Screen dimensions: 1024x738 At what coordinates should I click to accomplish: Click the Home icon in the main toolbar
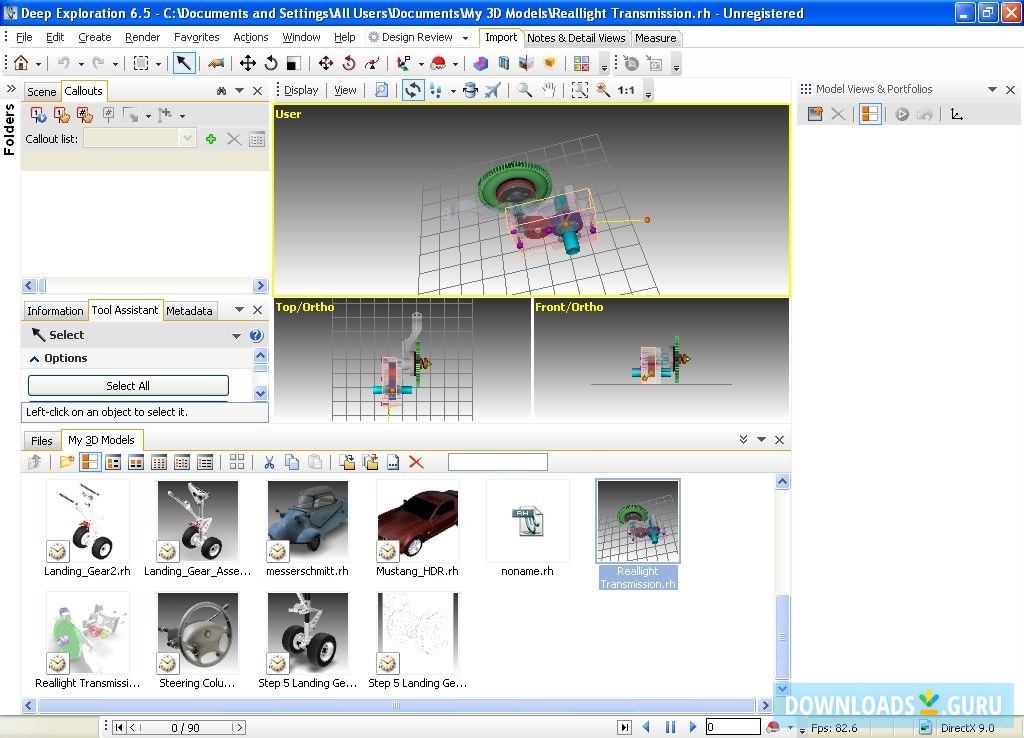pyautogui.click(x=21, y=63)
